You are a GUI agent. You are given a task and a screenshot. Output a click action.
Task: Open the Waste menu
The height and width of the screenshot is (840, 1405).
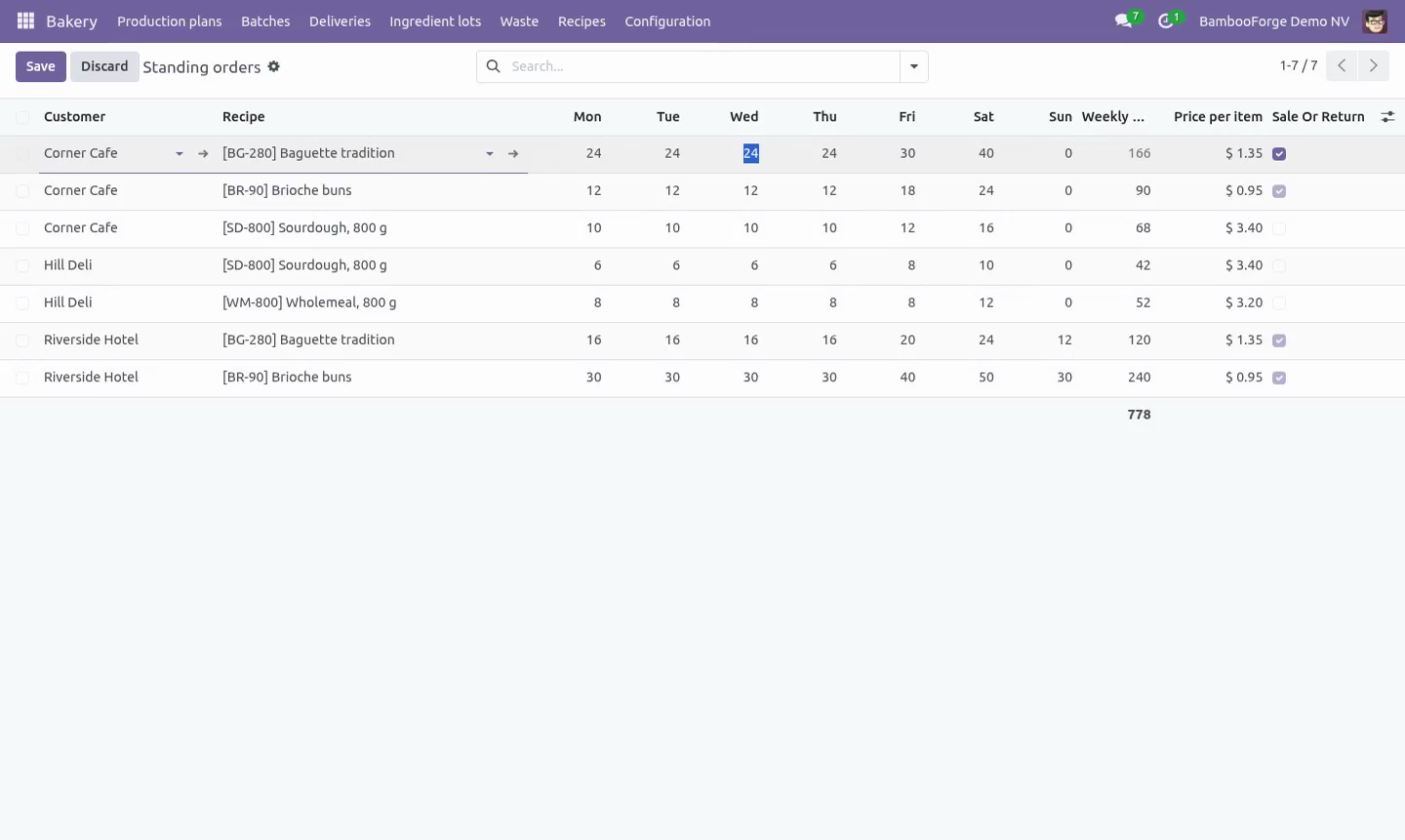[519, 20]
